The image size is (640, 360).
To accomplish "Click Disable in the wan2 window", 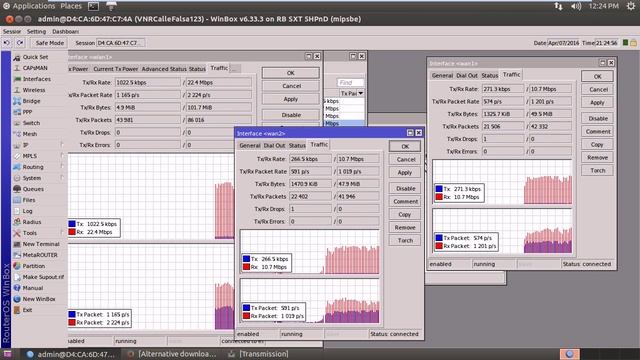I will (405, 189).
